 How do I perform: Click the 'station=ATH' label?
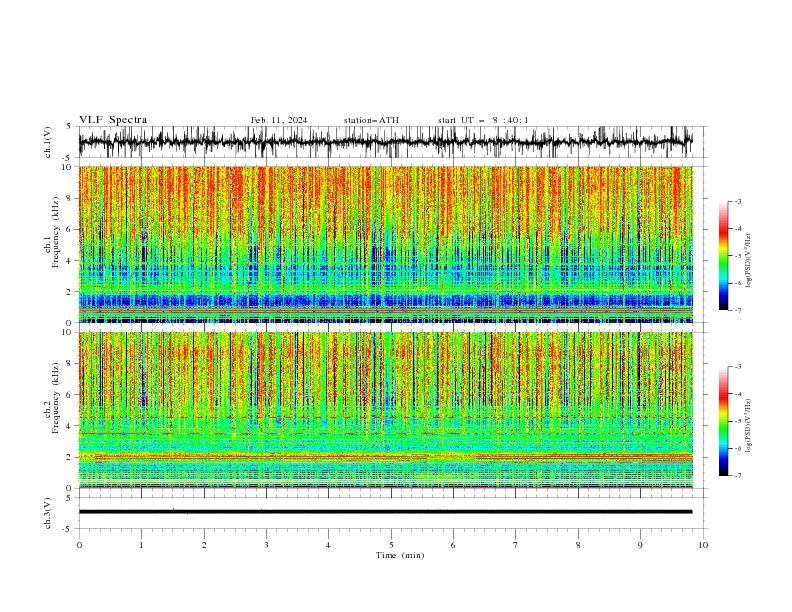coord(371,120)
